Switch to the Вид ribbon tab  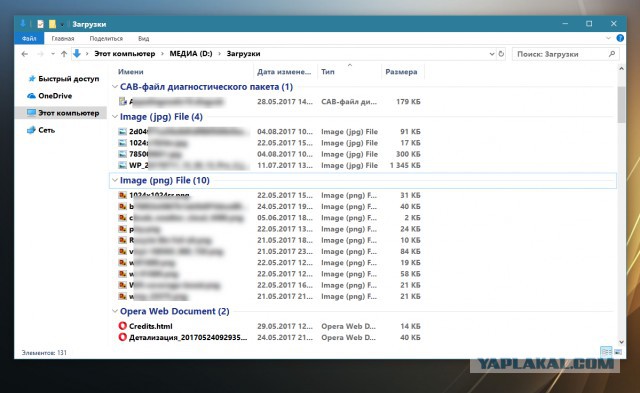pyautogui.click(x=144, y=38)
